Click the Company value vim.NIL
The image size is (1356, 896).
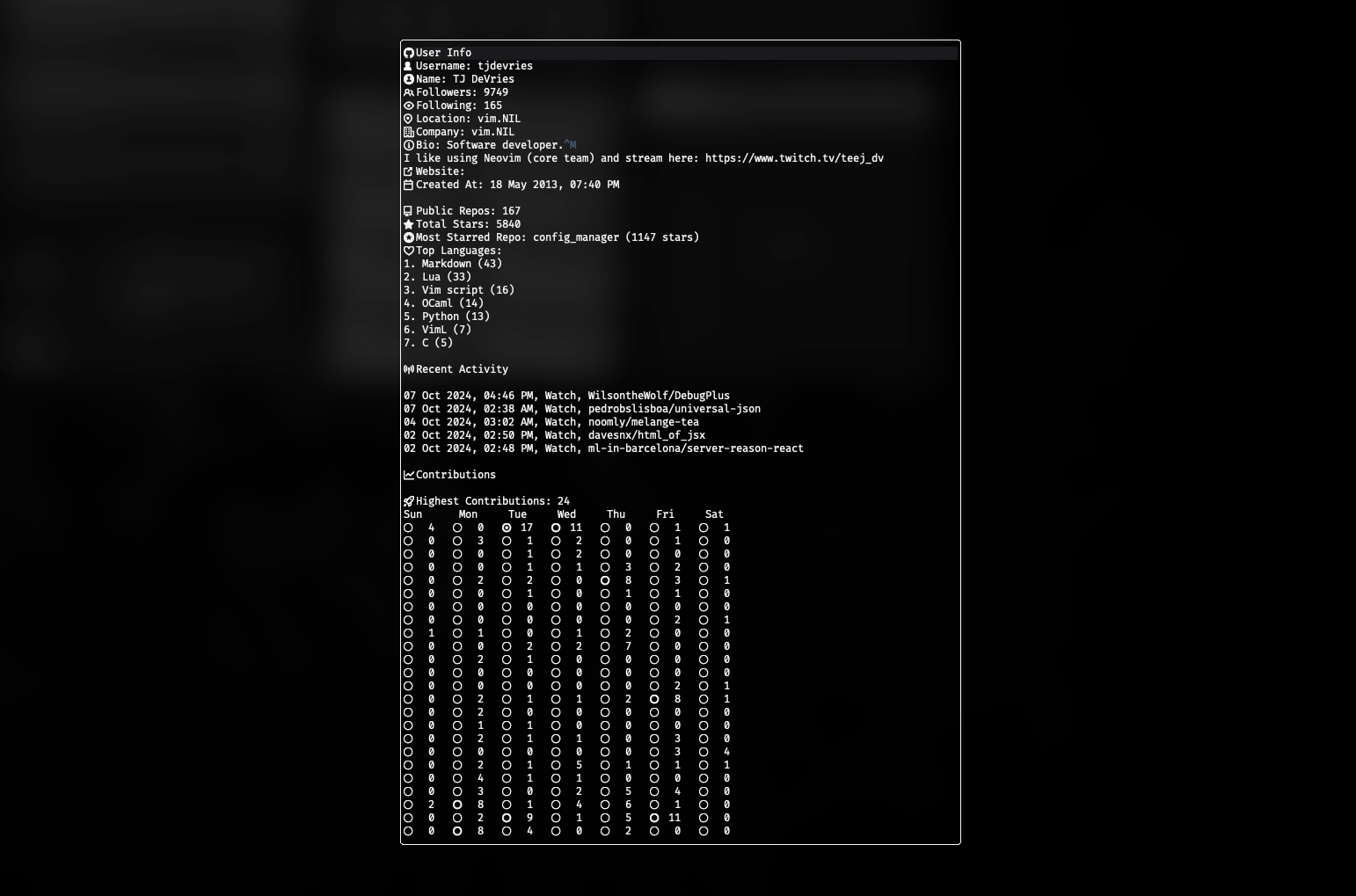point(492,132)
